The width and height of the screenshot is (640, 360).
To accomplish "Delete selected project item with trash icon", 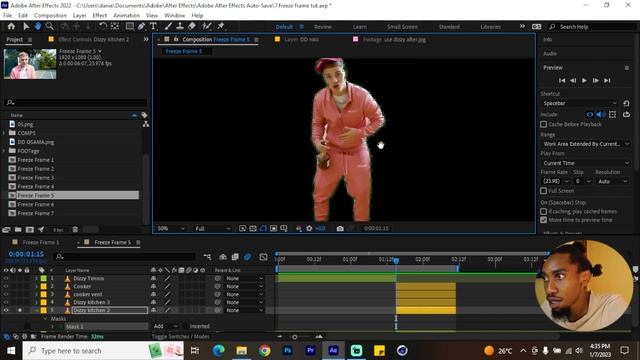I will (x=75, y=230).
